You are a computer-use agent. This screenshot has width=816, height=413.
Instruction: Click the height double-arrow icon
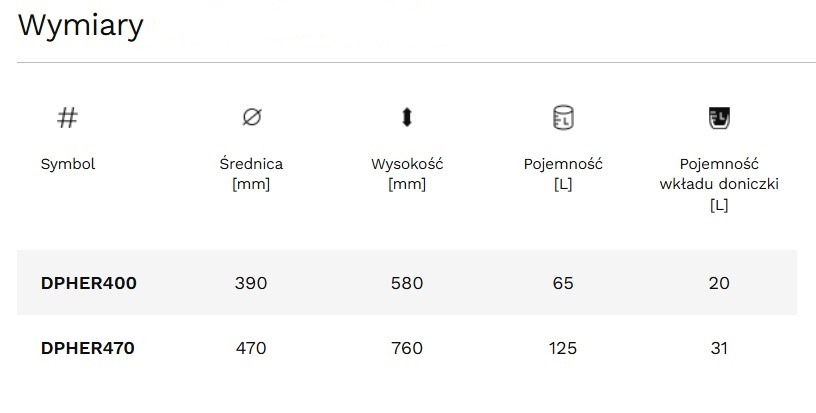click(407, 117)
